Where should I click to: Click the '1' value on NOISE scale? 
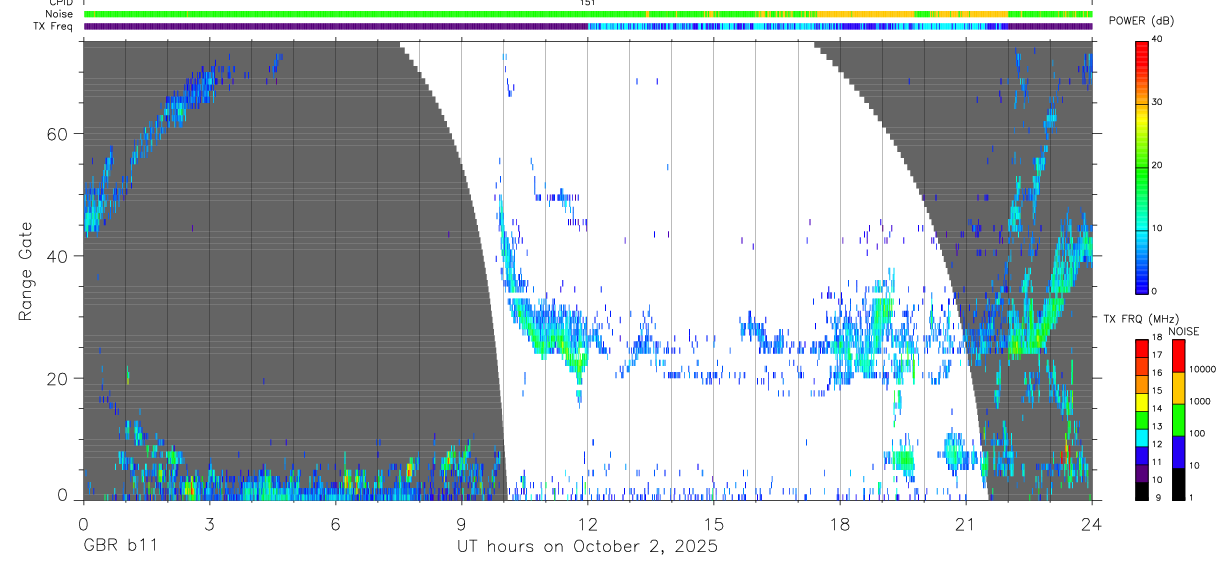1193,499
